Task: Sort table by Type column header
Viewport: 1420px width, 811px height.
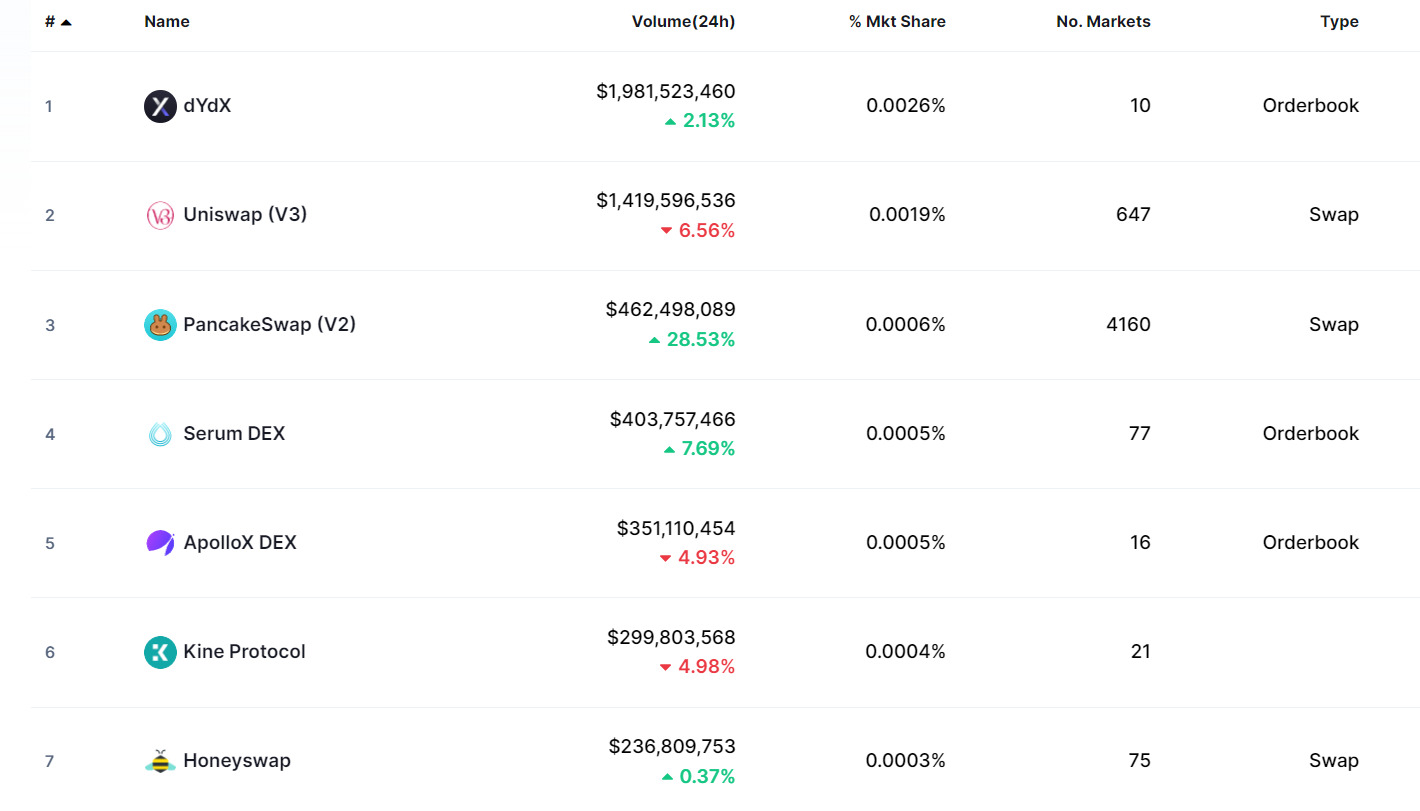Action: click(1339, 21)
